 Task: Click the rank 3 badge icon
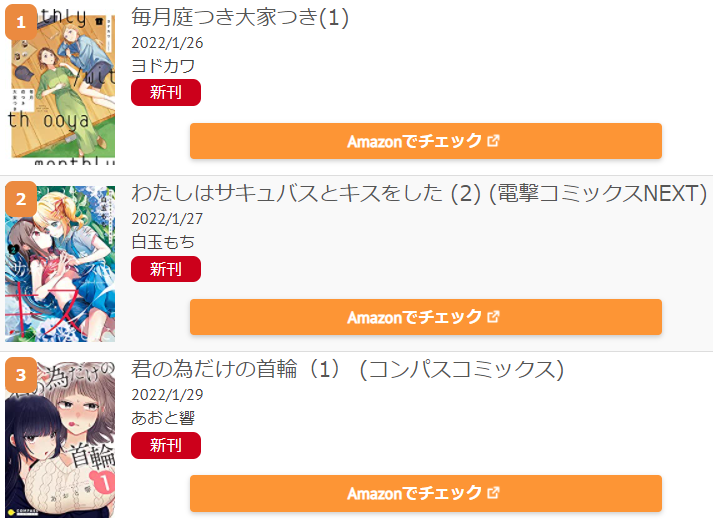click(x=21, y=375)
